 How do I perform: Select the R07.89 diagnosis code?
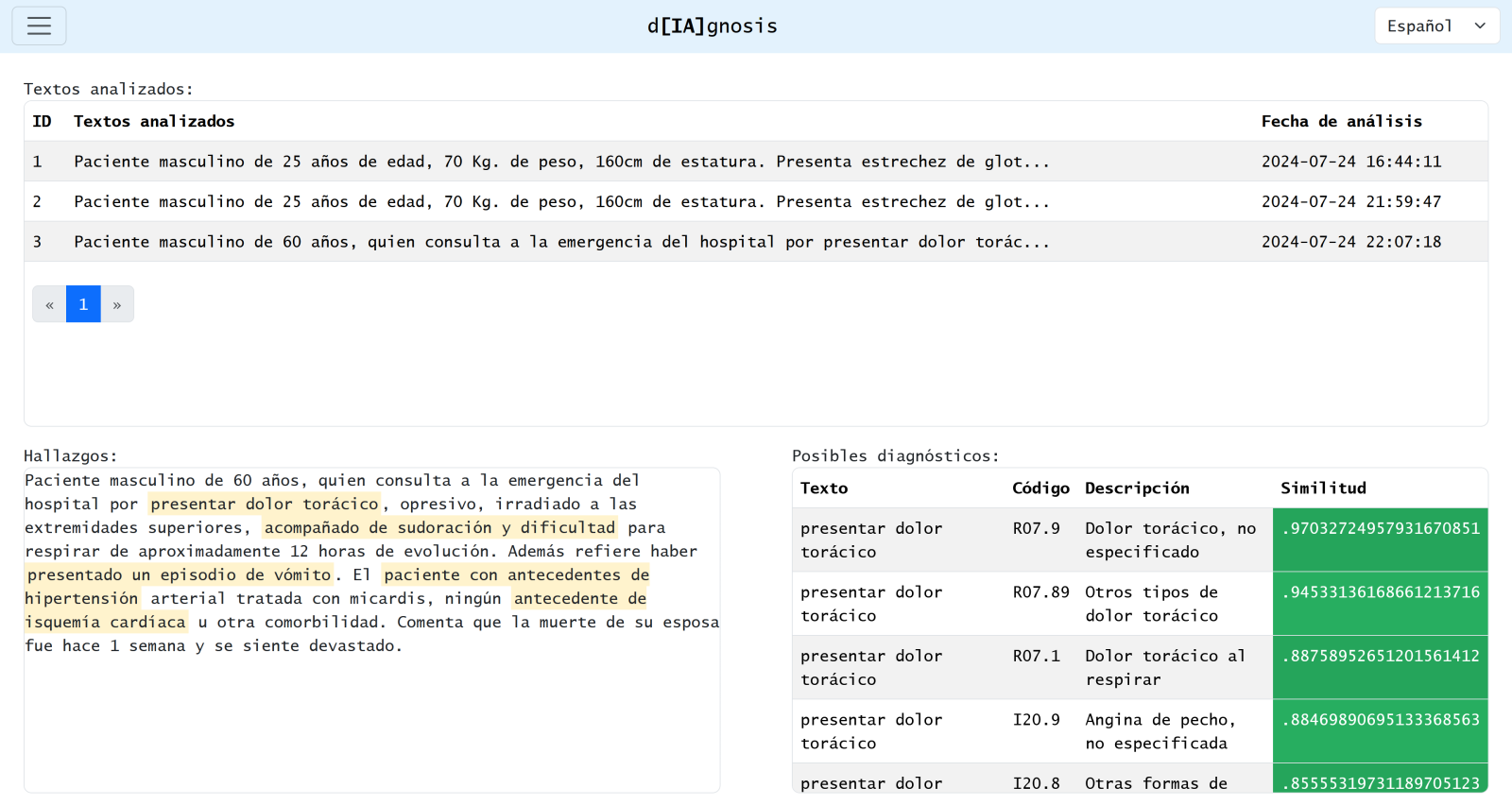coord(1040,592)
